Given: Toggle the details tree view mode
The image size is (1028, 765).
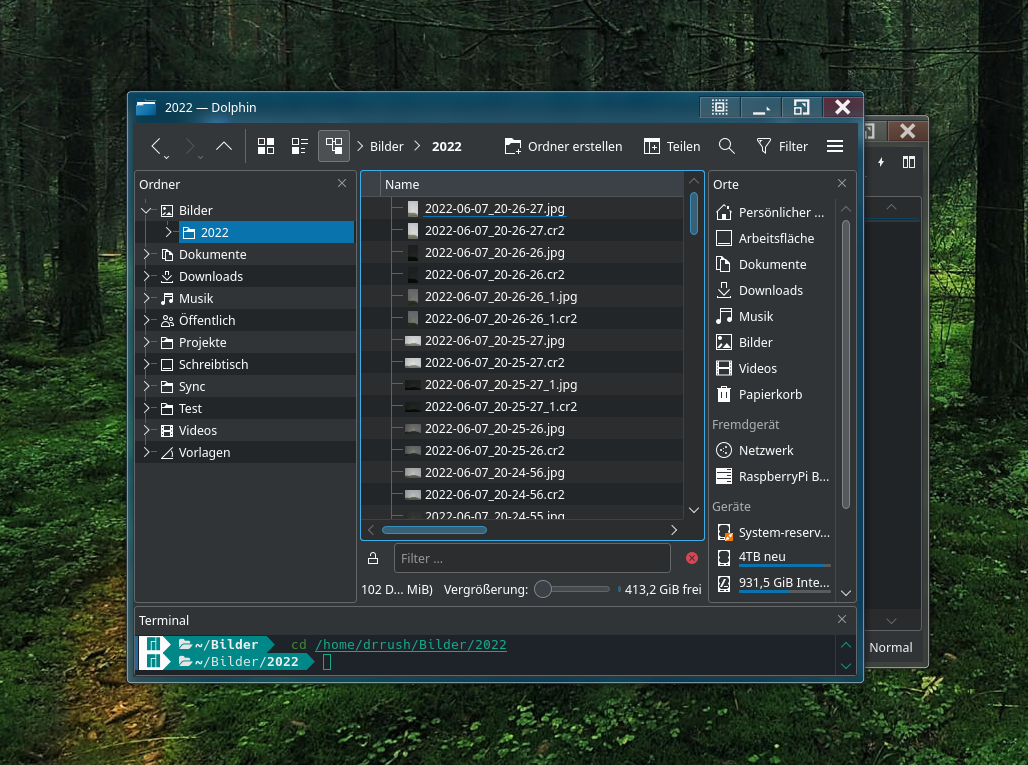Looking at the screenshot, I should coord(334,146).
